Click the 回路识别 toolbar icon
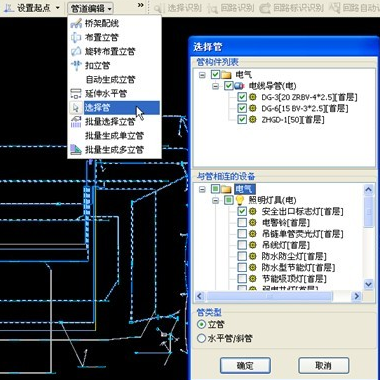This screenshot has width=380, height=380. point(212,8)
